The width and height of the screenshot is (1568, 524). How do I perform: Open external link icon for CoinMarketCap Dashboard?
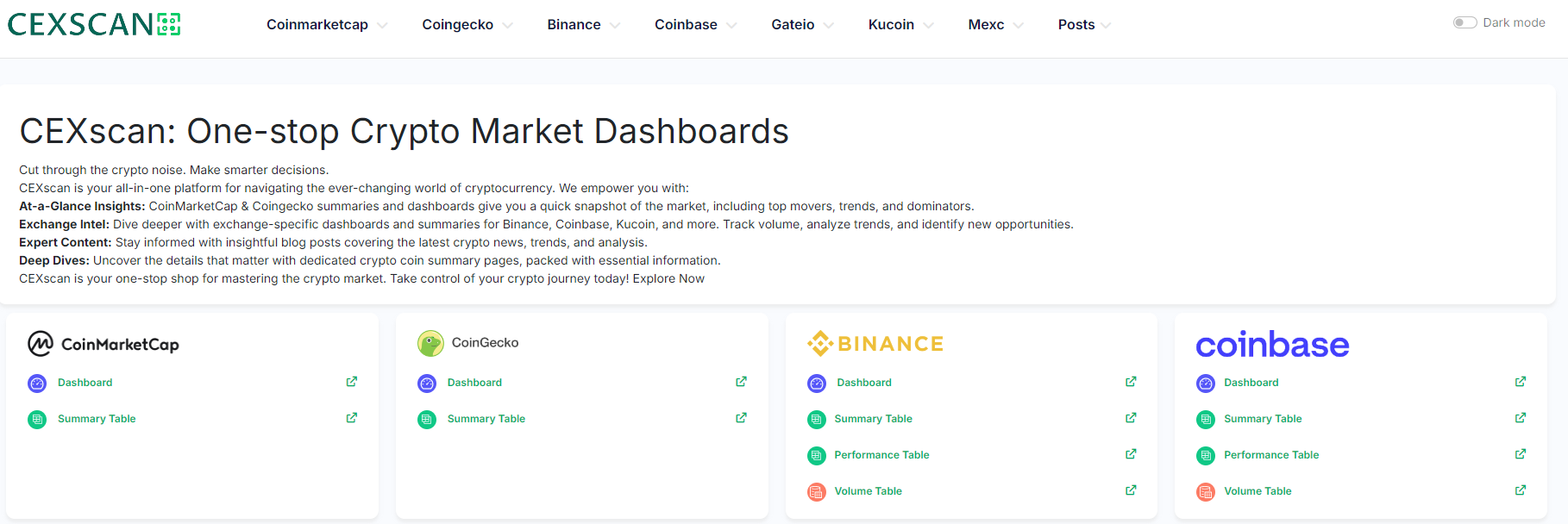click(352, 382)
